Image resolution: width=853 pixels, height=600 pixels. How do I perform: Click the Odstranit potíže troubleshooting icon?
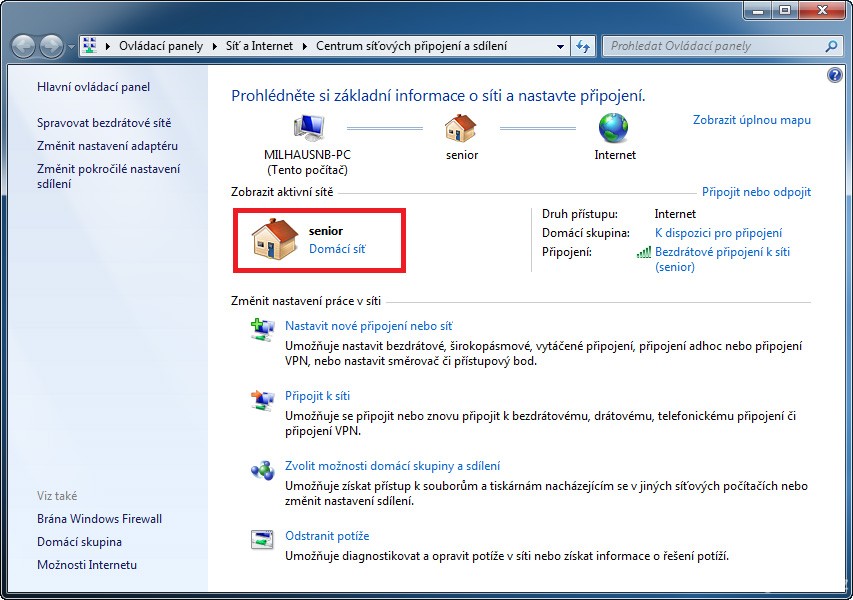[262, 540]
